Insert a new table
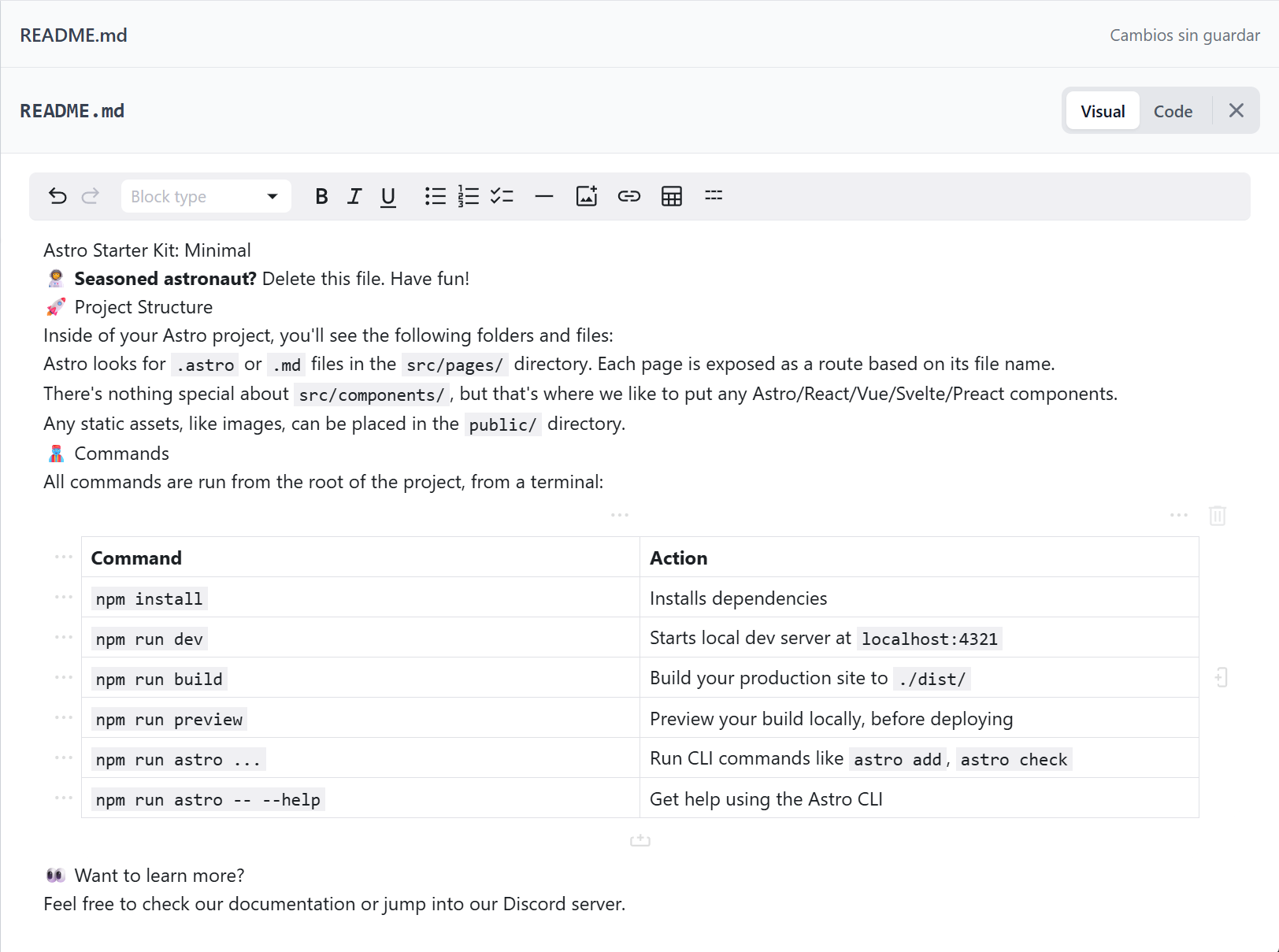 click(x=671, y=196)
